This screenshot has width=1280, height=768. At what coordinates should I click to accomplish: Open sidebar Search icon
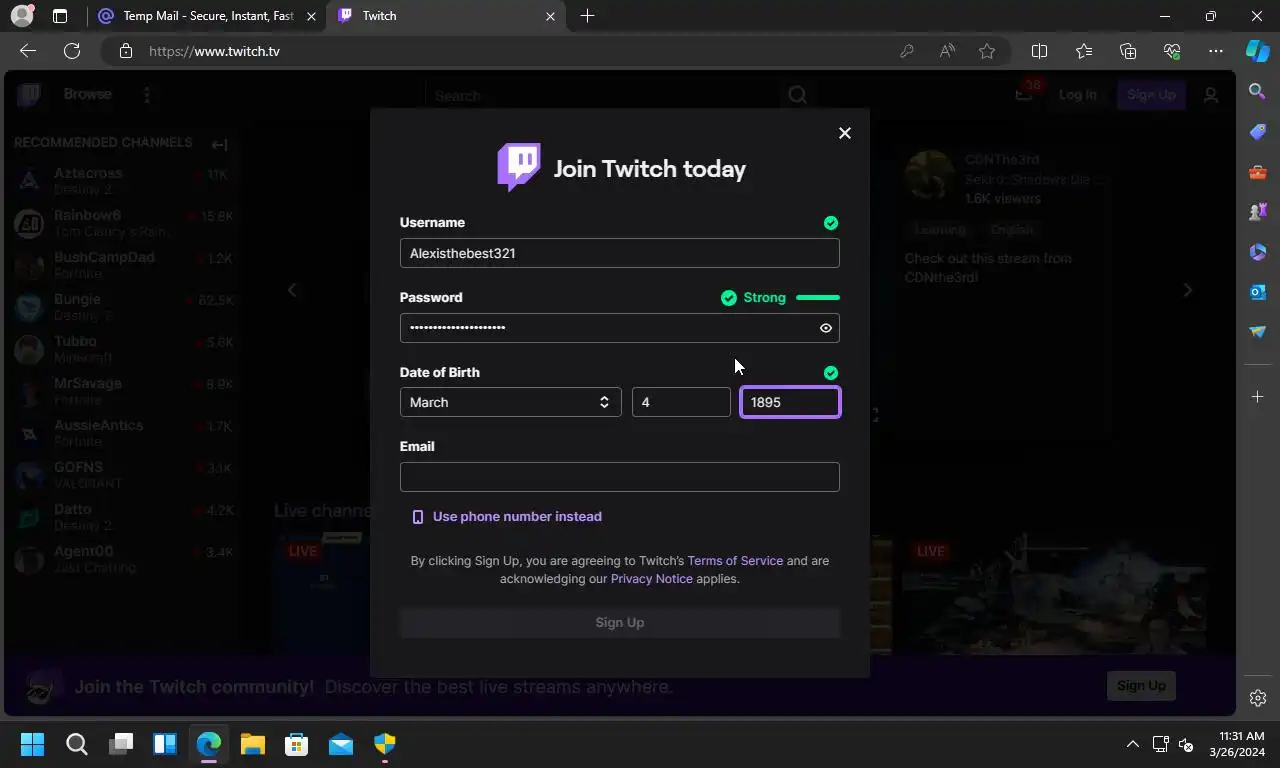(x=1258, y=92)
